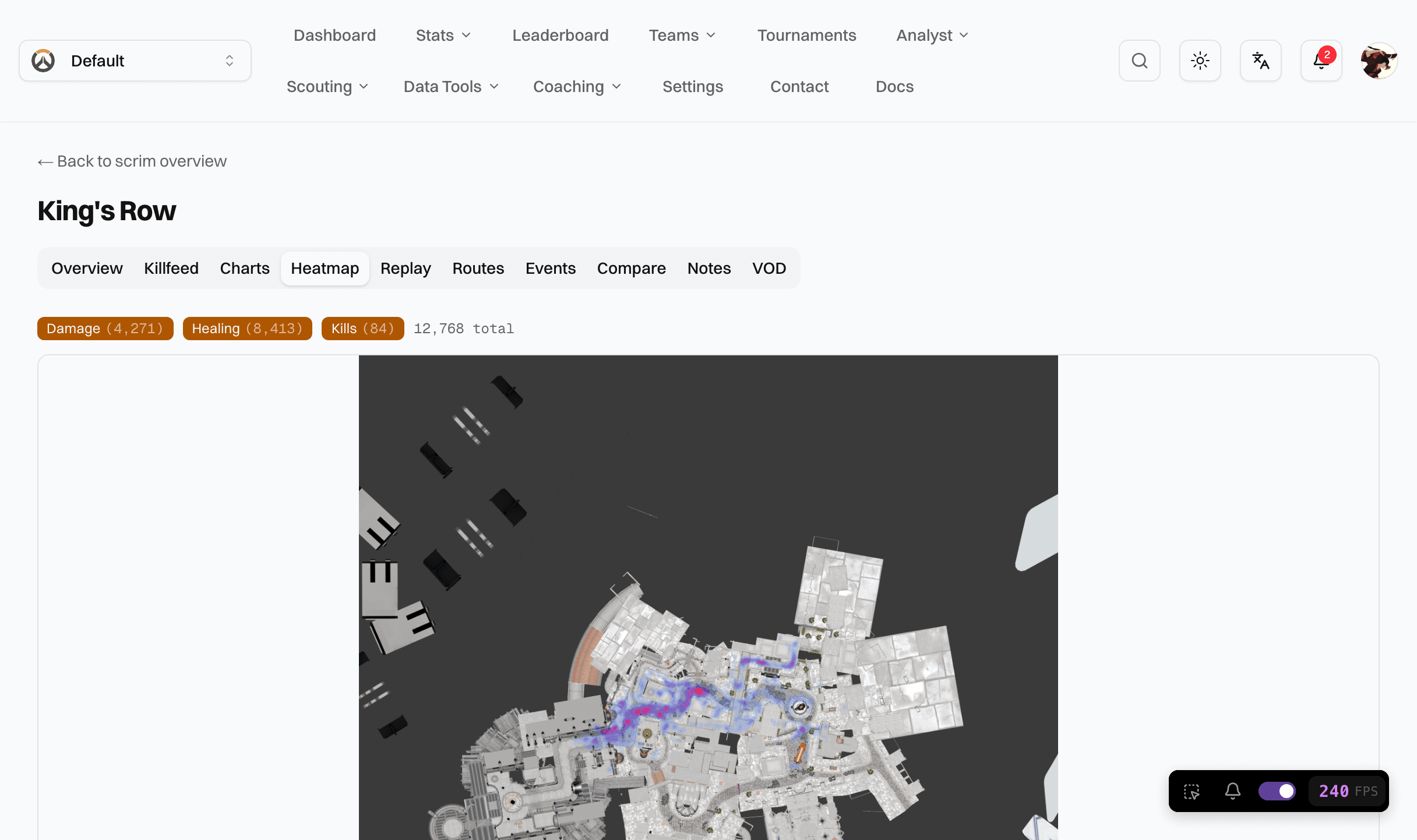Click the '12,768 total' count text
The height and width of the screenshot is (840, 1417).
click(x=464, y=329)
